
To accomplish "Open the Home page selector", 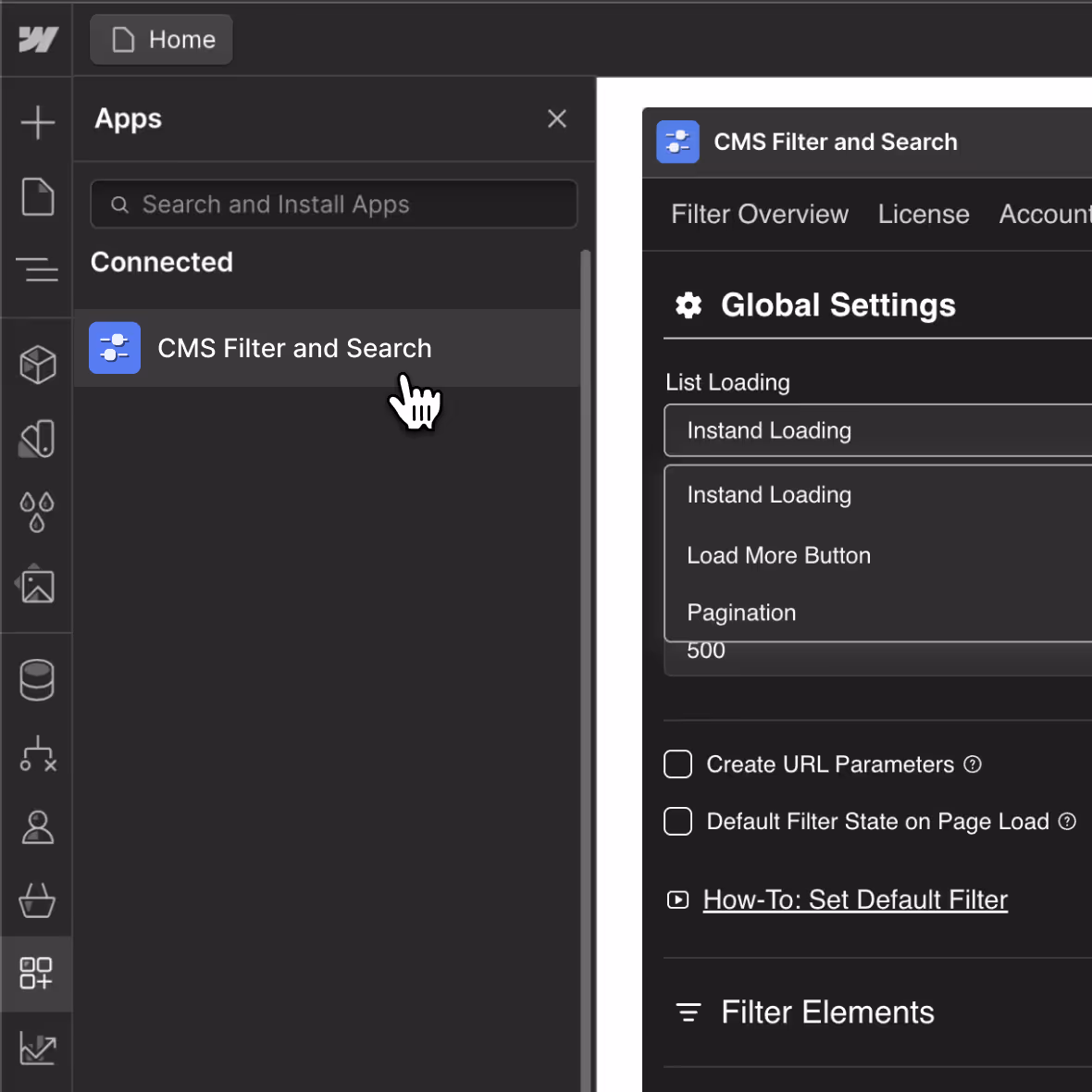I will tap(162, 40).
